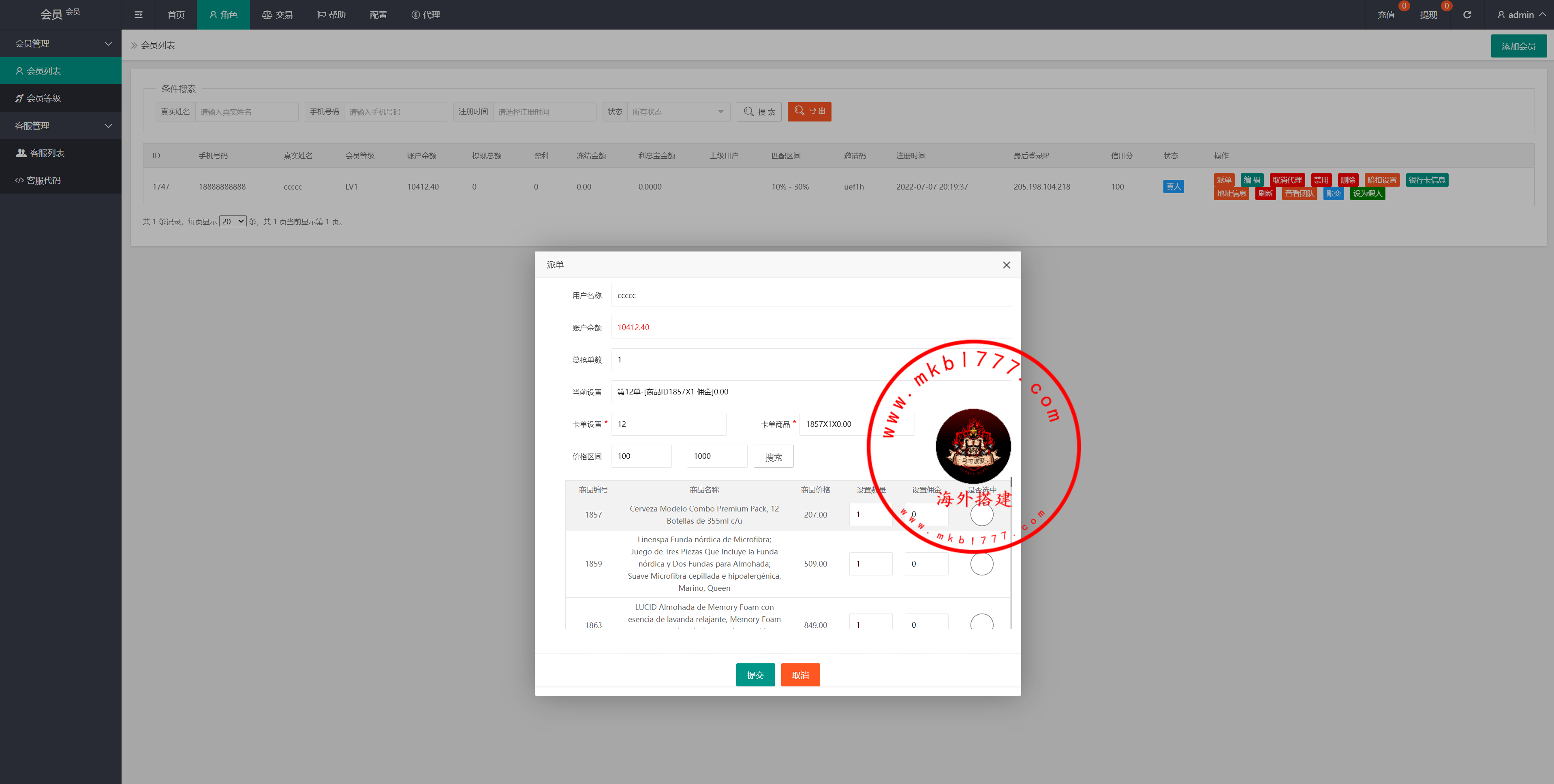Go to 会员列表 in sidebar
The width and height of the screenshot is (1554, 784).
60,70
